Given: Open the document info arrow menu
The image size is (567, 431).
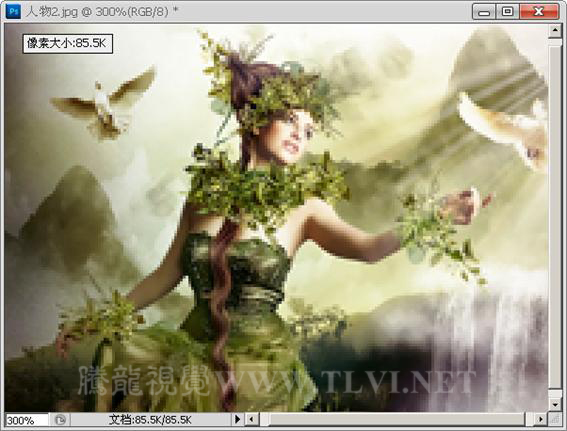Looking at the screenshot, I should (x=237, y=419).
